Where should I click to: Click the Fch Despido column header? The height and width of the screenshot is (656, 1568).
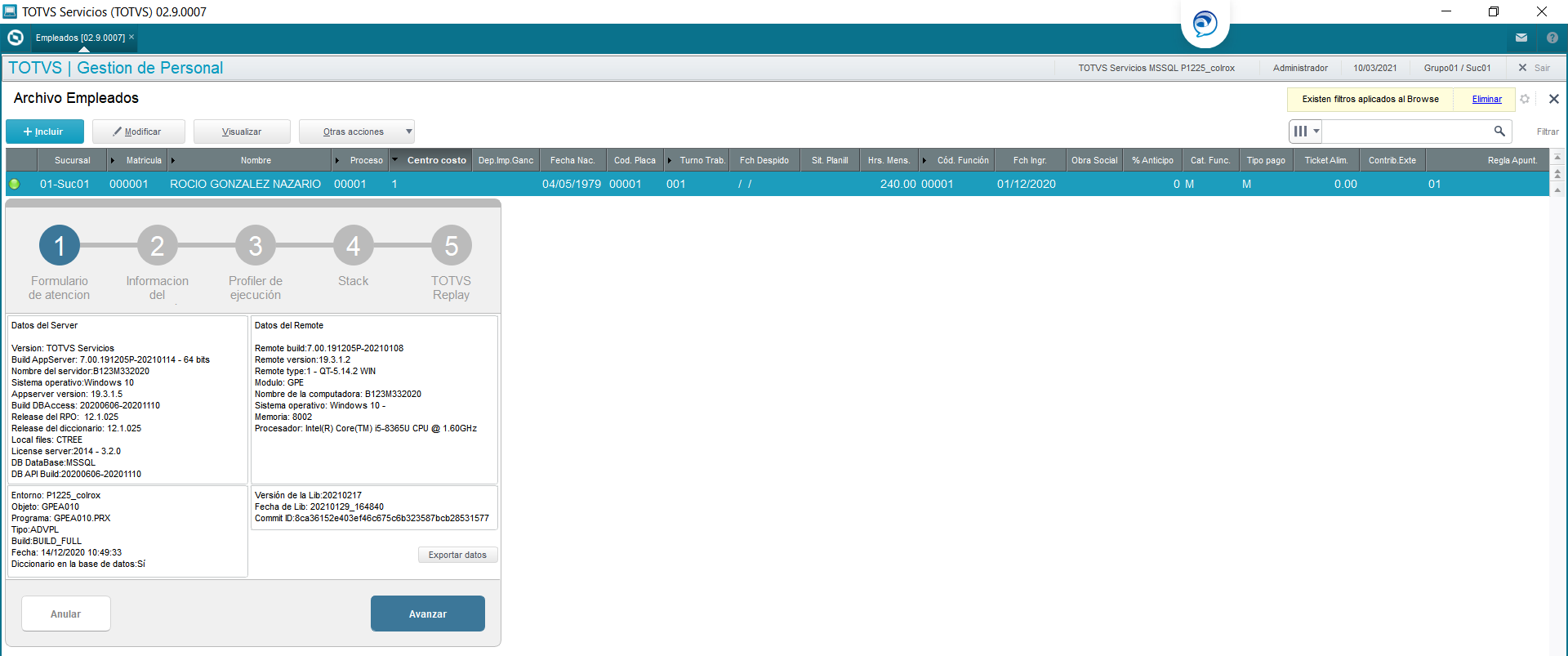[764, 160]
